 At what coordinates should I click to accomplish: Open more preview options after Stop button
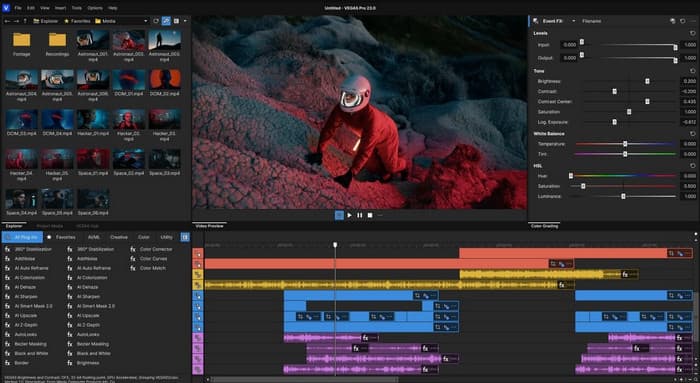380,215
